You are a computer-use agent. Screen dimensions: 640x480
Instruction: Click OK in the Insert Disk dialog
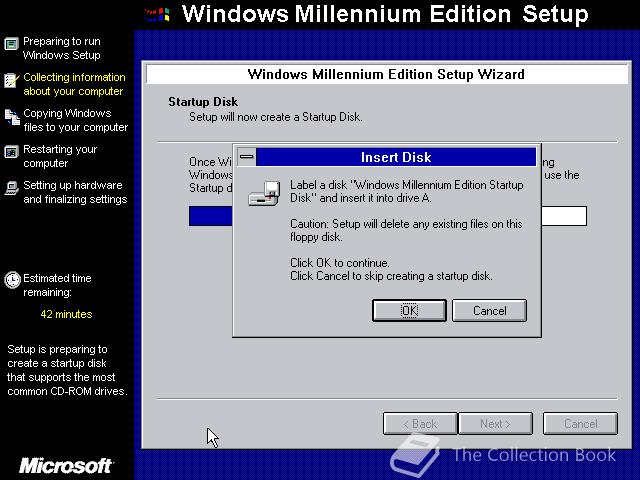(x=409, y=311)
